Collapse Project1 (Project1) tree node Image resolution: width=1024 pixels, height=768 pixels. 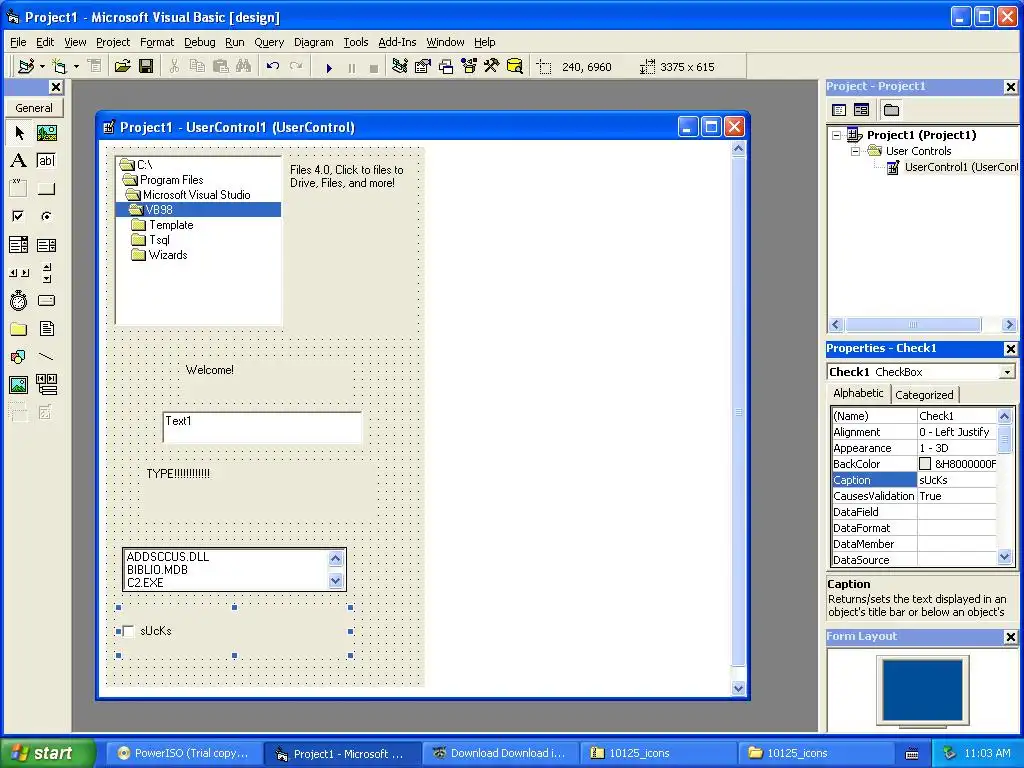tap(837, 136)
